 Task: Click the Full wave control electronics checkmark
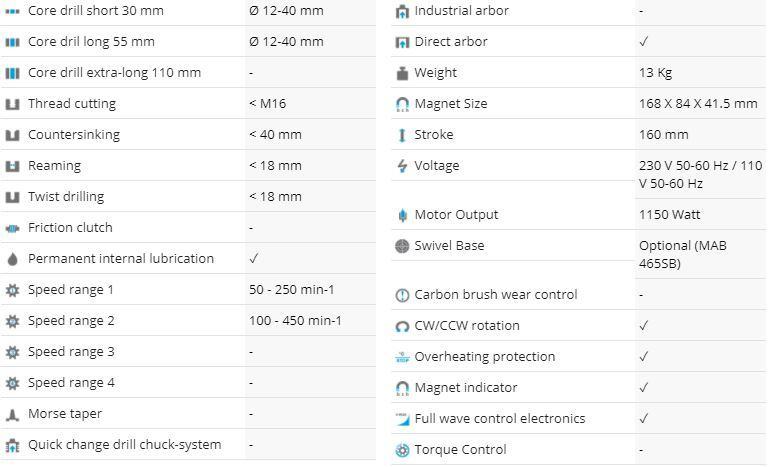click(x=644, y=419)
